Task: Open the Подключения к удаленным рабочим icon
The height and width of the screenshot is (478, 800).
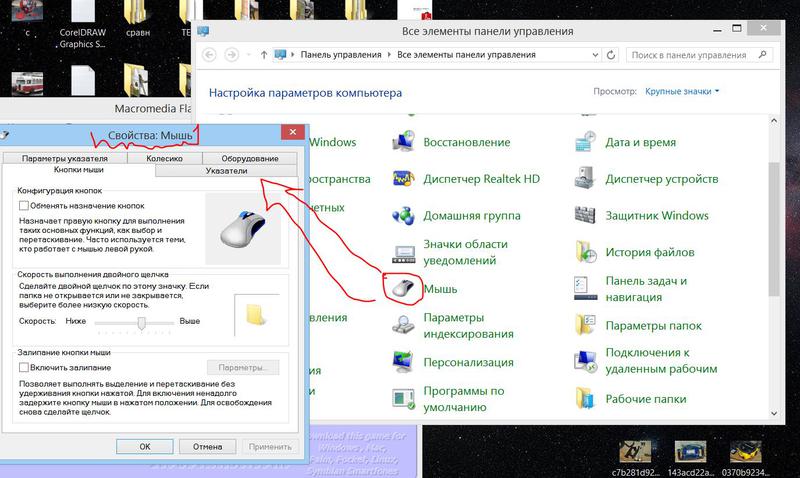Action: point(585,361)
